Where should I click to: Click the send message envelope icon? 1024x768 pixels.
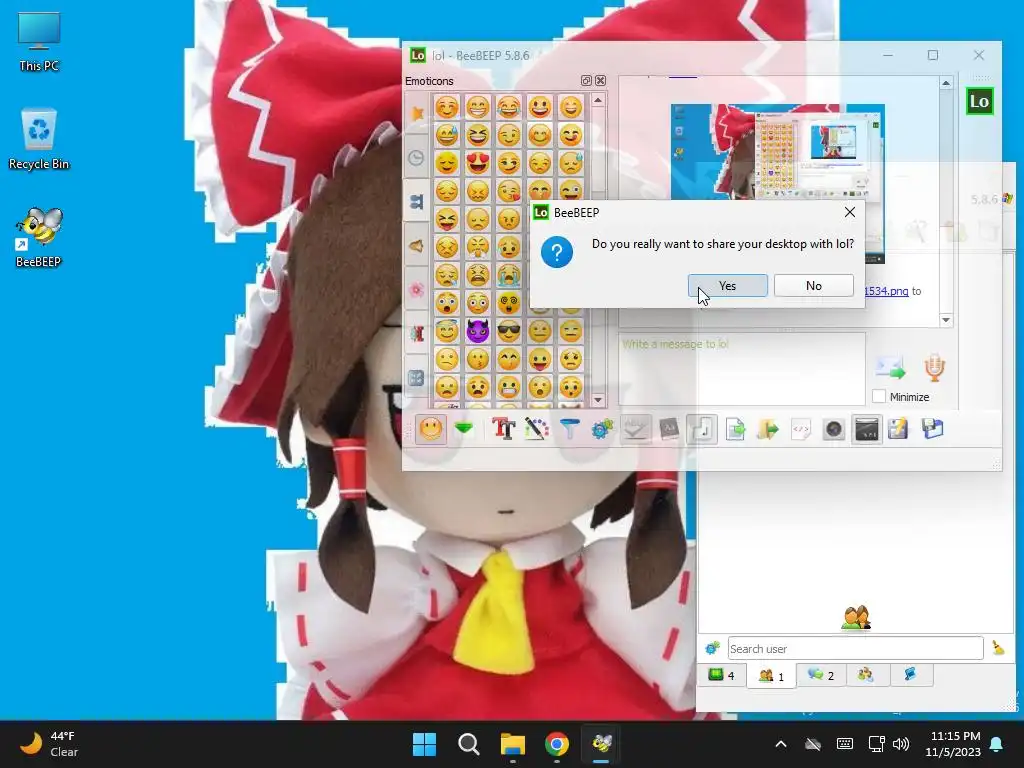pyautogui.click(x=891, y=368)
